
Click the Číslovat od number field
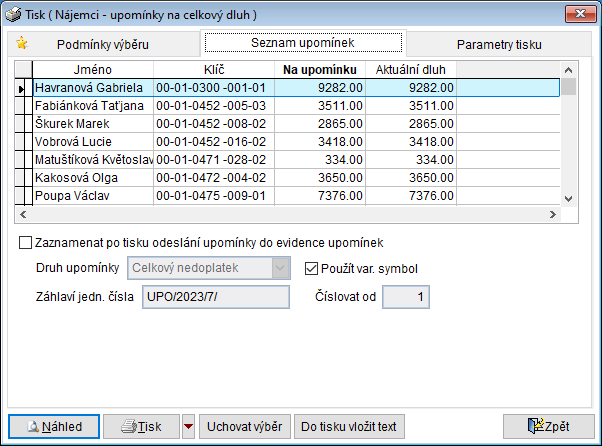pyautogui.click(x=406, y=297)
